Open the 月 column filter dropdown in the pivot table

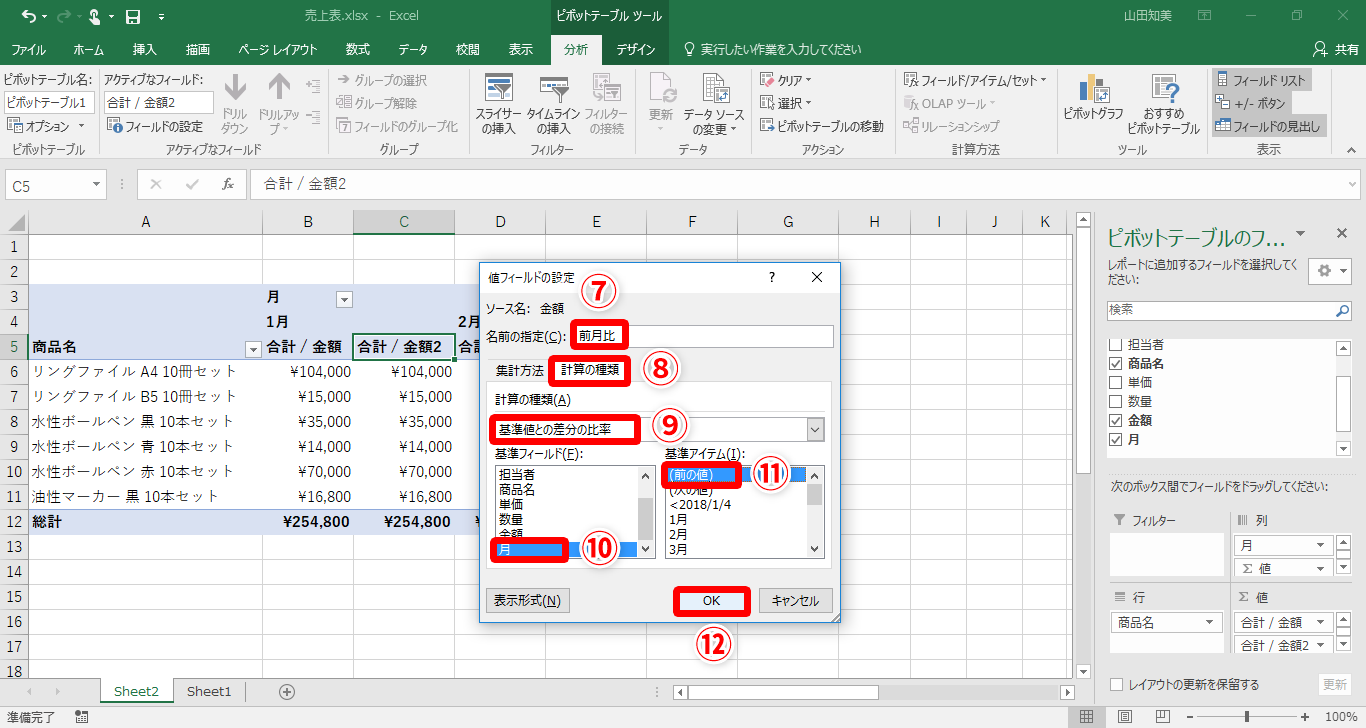(x=344, y=298)
